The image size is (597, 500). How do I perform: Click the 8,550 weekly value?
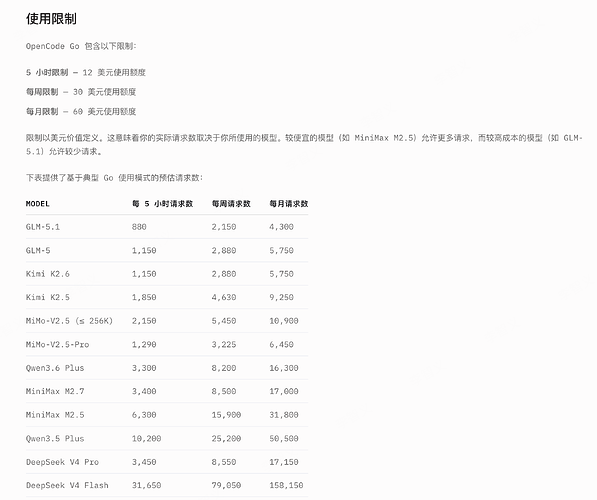click(224, 462)
